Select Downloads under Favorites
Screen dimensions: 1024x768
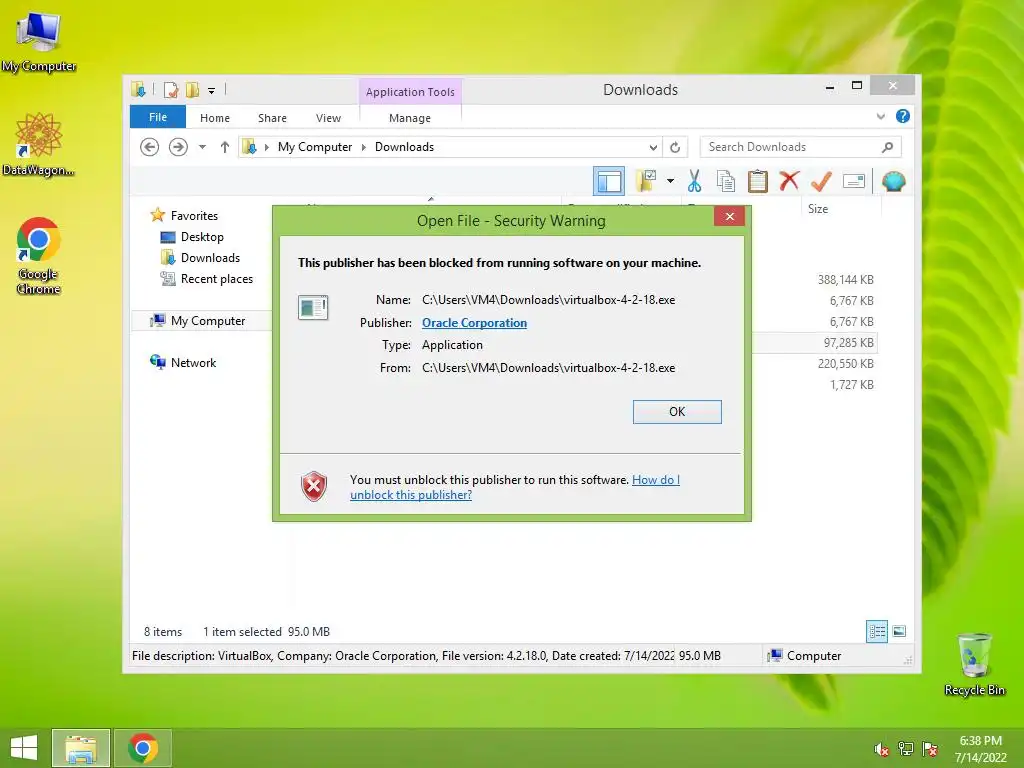point(210,257)
